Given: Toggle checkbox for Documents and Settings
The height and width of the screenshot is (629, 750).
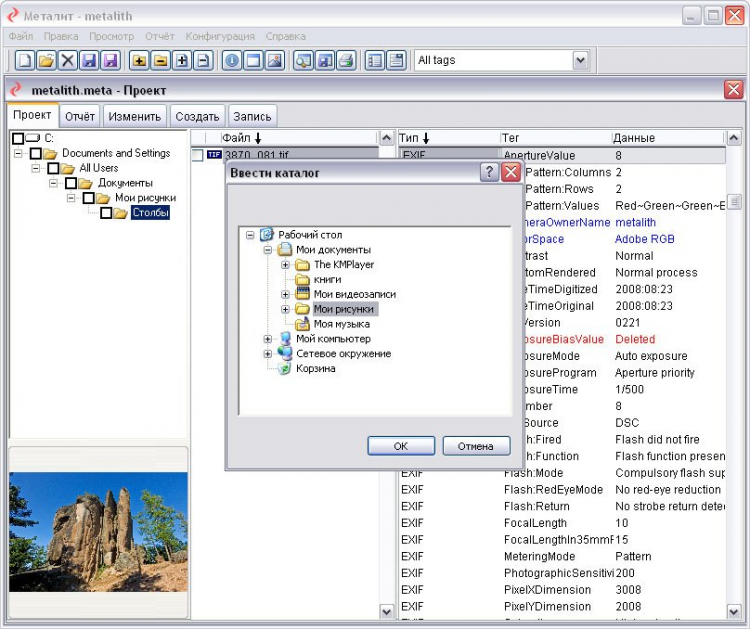Looking at the screenshot, I should coord(36,154).
